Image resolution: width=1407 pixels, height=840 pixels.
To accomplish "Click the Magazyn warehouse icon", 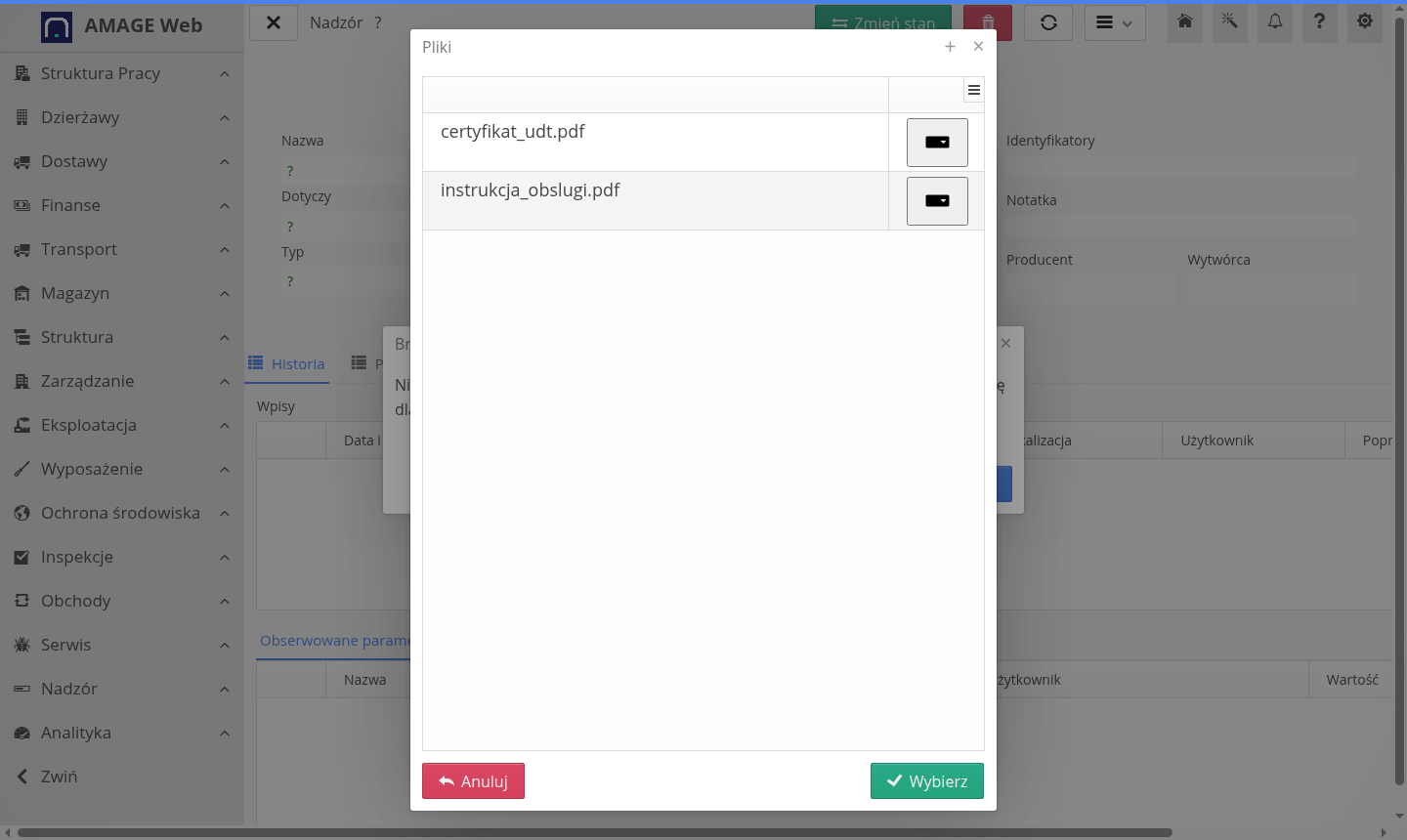I will click(x=22, y=293).
